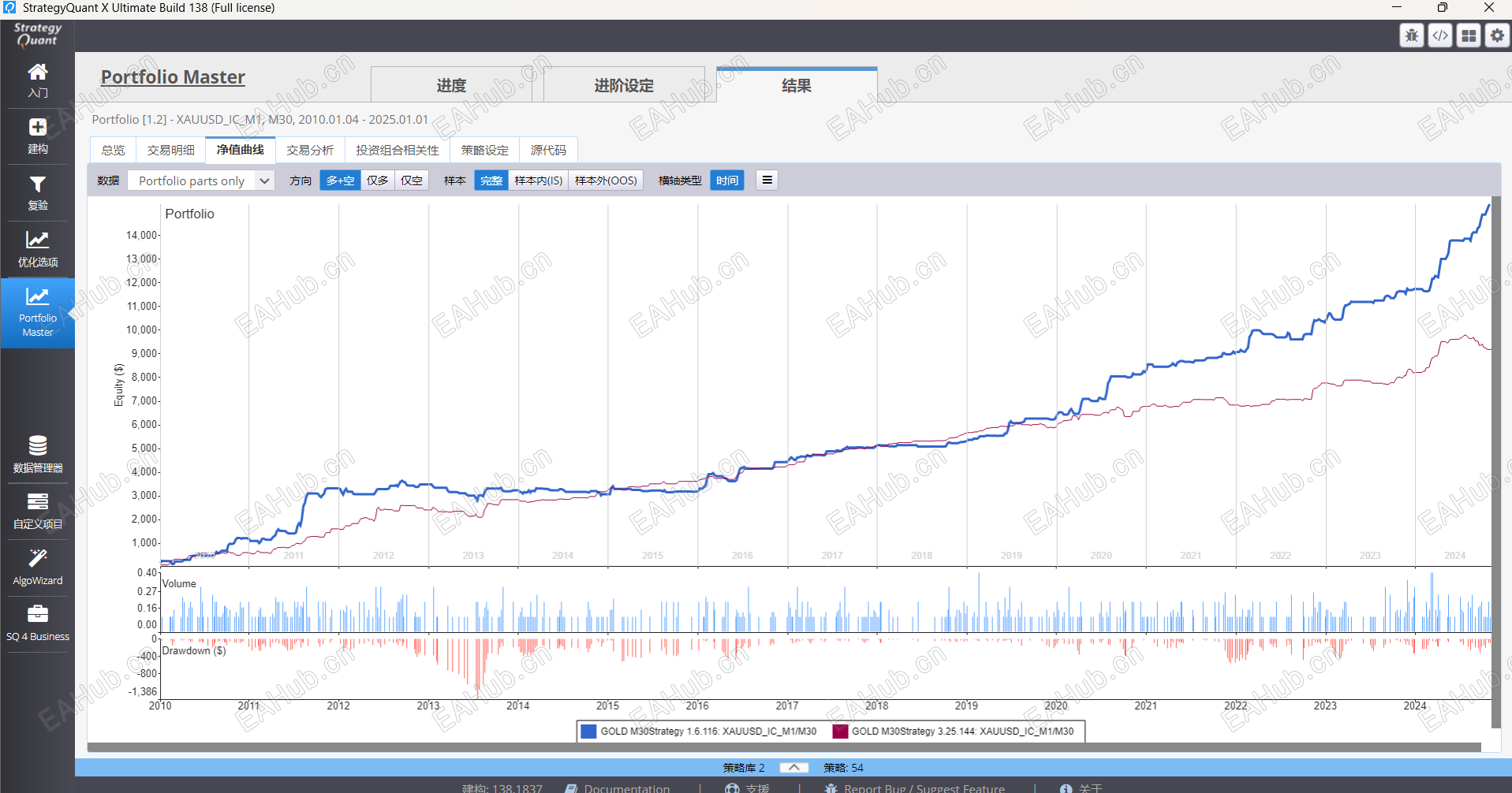Viewport: 1512px width, 793px height.
Task: Toggle direction to 多+空
Action: (340, 181)
